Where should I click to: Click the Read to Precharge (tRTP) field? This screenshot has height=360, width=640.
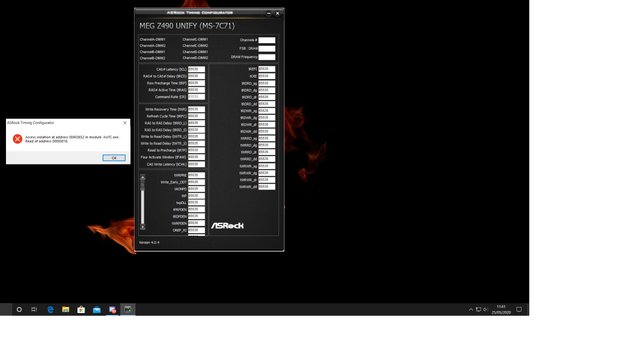pos(196,150)
